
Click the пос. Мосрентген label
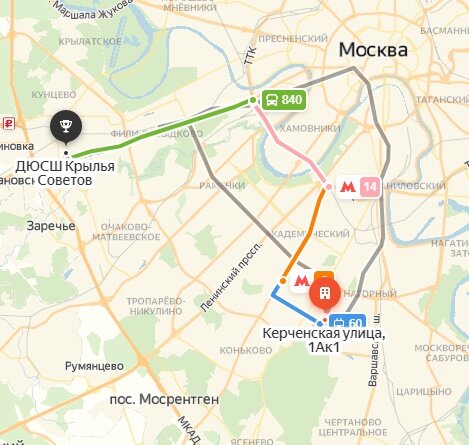click(x=164, y=399)
